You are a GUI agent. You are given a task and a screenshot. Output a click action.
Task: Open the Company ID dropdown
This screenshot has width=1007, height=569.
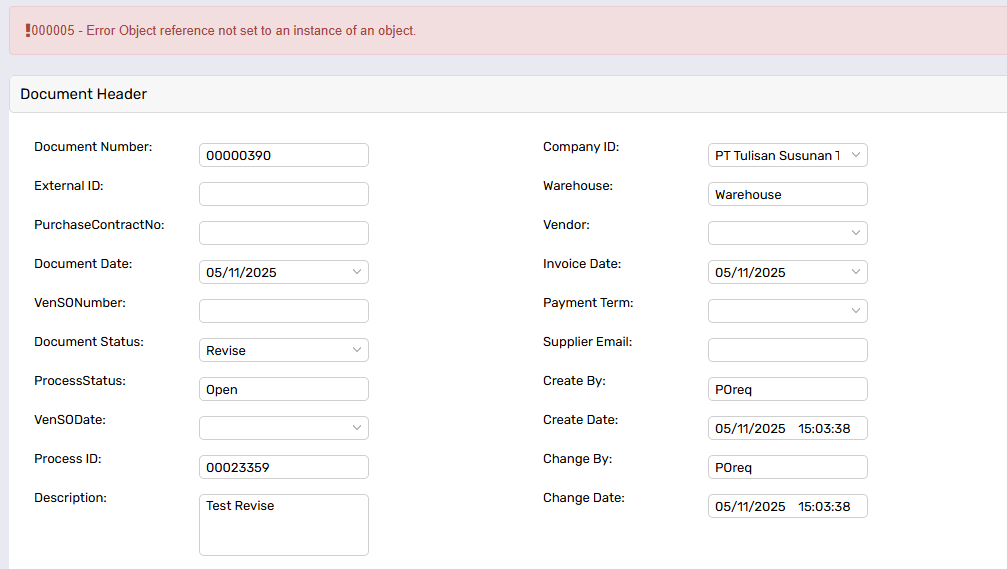(787, 155)
